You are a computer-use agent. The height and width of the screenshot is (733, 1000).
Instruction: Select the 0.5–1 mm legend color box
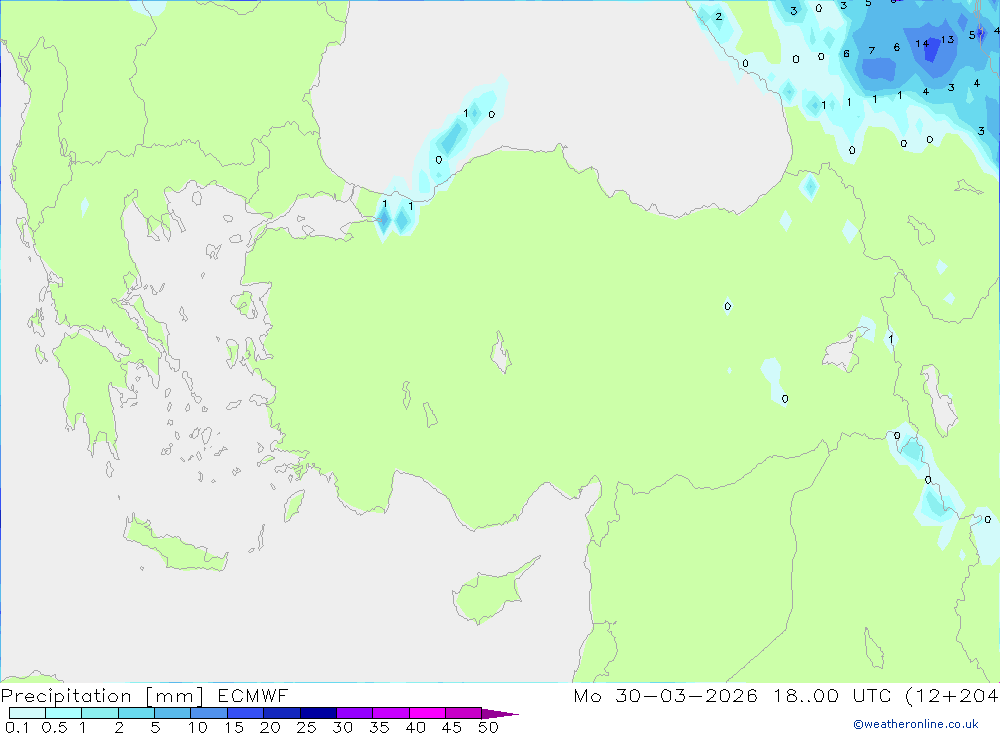64,713
